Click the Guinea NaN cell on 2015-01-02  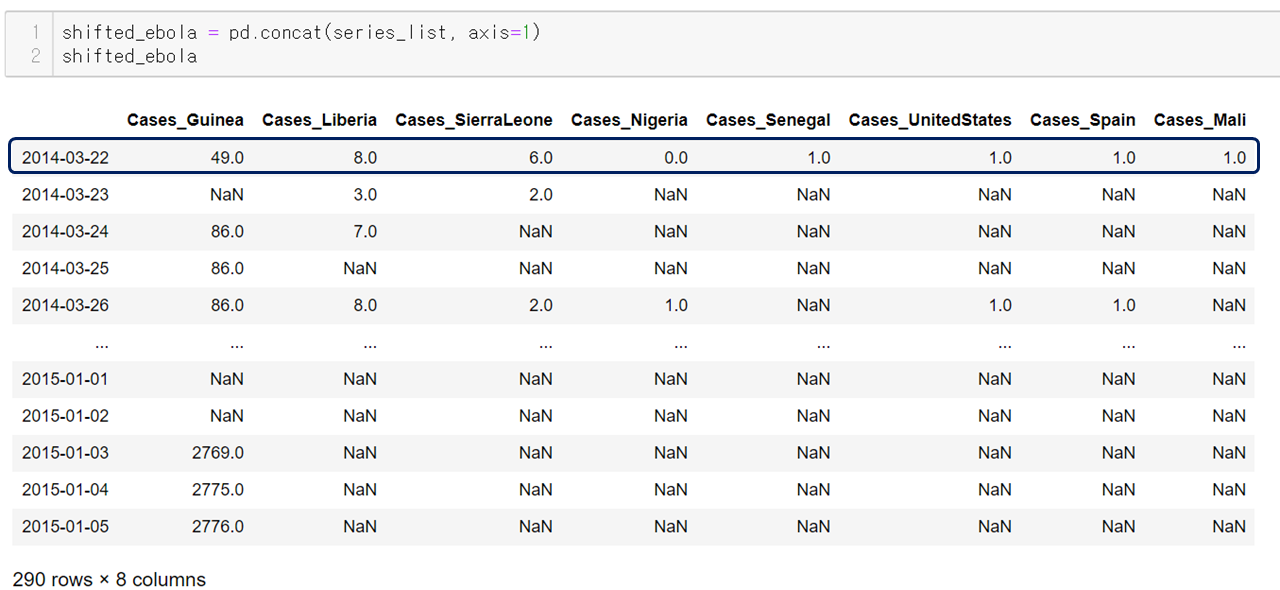coord(227,416)
